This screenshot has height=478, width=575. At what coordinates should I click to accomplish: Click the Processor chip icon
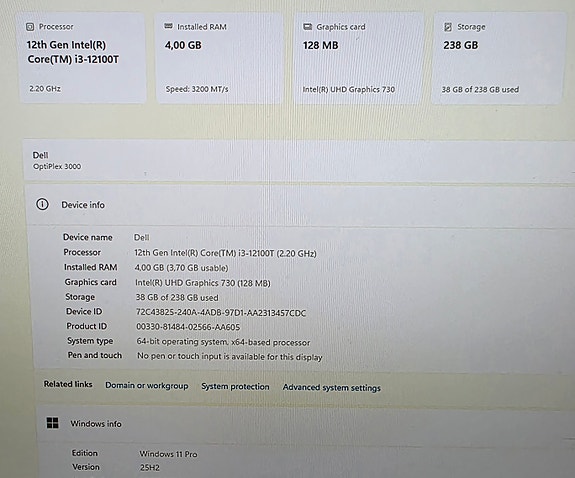30,27
